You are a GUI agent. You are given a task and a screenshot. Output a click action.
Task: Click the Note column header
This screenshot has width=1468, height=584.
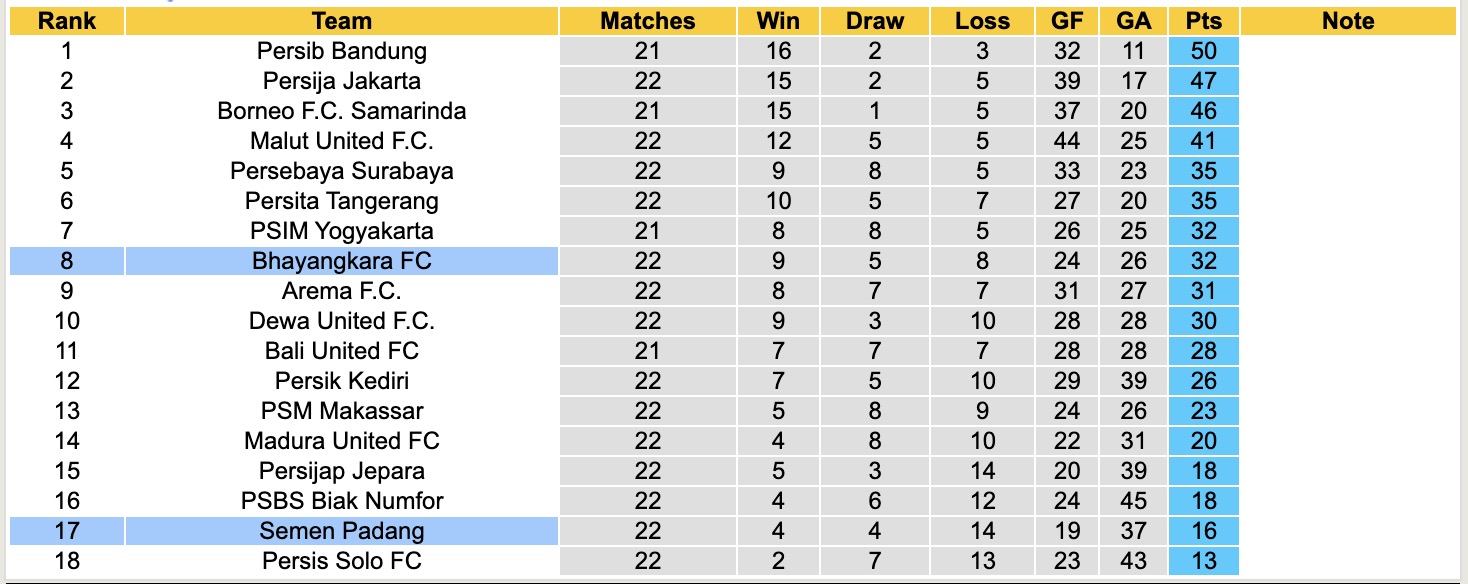(x=1348, y=21)
